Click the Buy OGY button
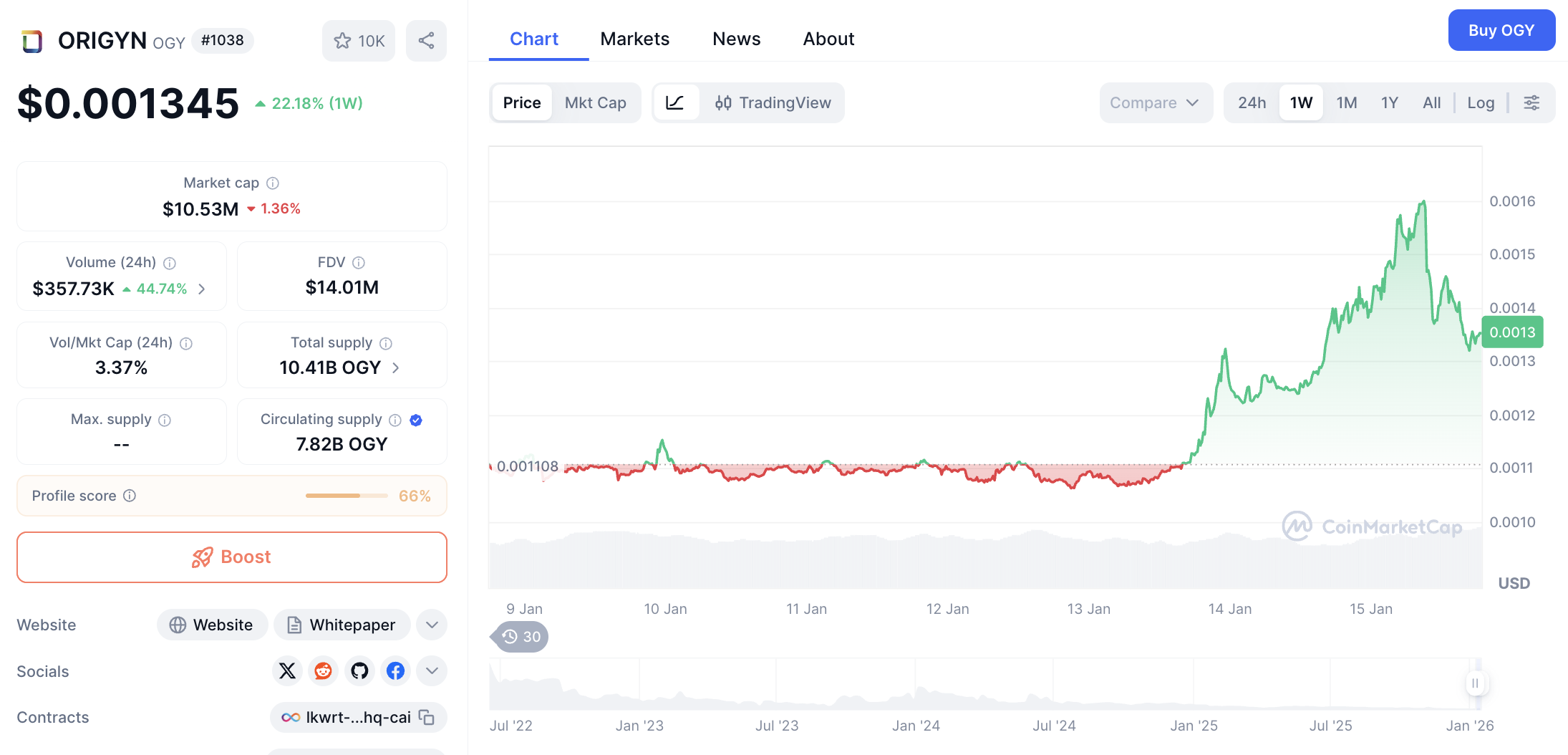 [1501, 31]
